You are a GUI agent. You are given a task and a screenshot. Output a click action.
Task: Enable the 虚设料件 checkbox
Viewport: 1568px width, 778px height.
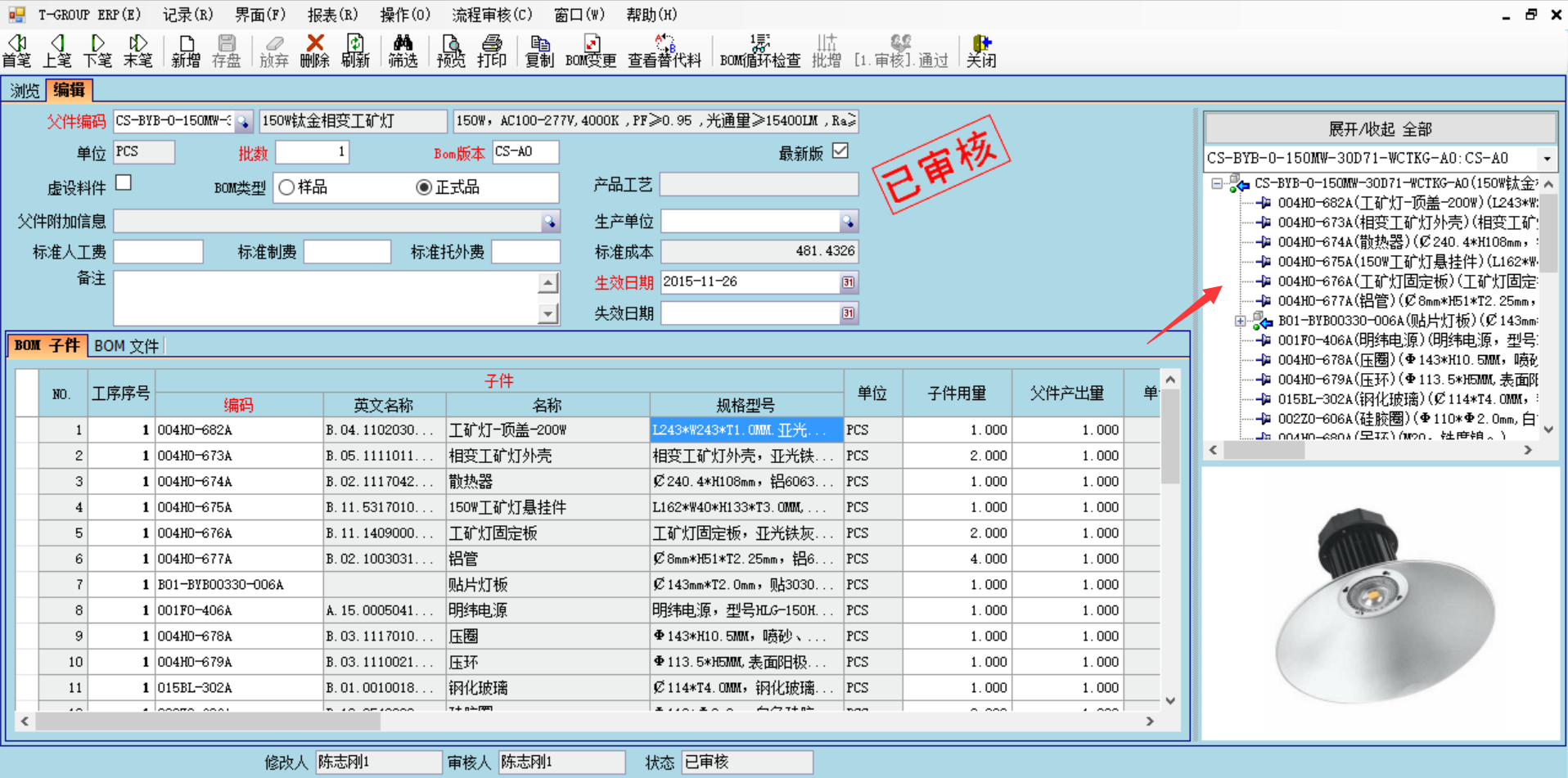click(124, 182)
